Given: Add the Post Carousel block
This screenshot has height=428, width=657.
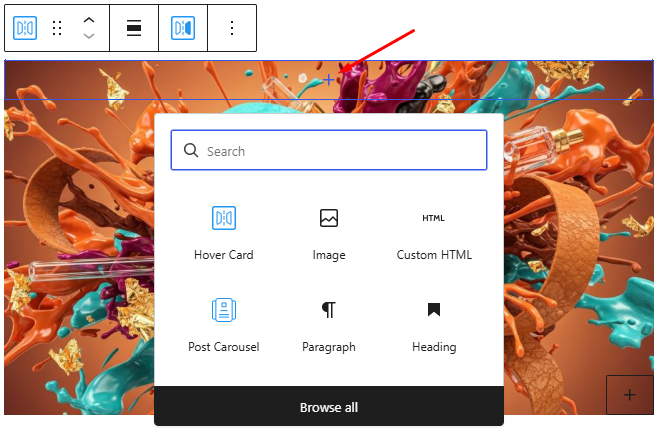Looking at the screenshot, I should [224, 324].
